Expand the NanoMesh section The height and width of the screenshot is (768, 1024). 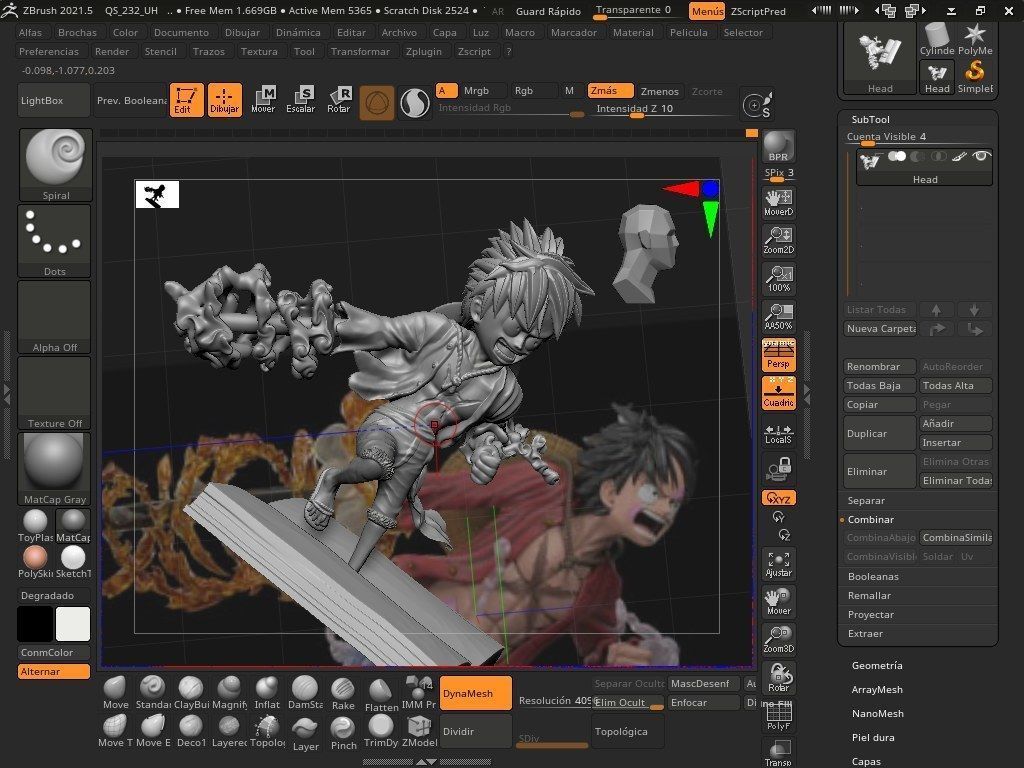877,714
